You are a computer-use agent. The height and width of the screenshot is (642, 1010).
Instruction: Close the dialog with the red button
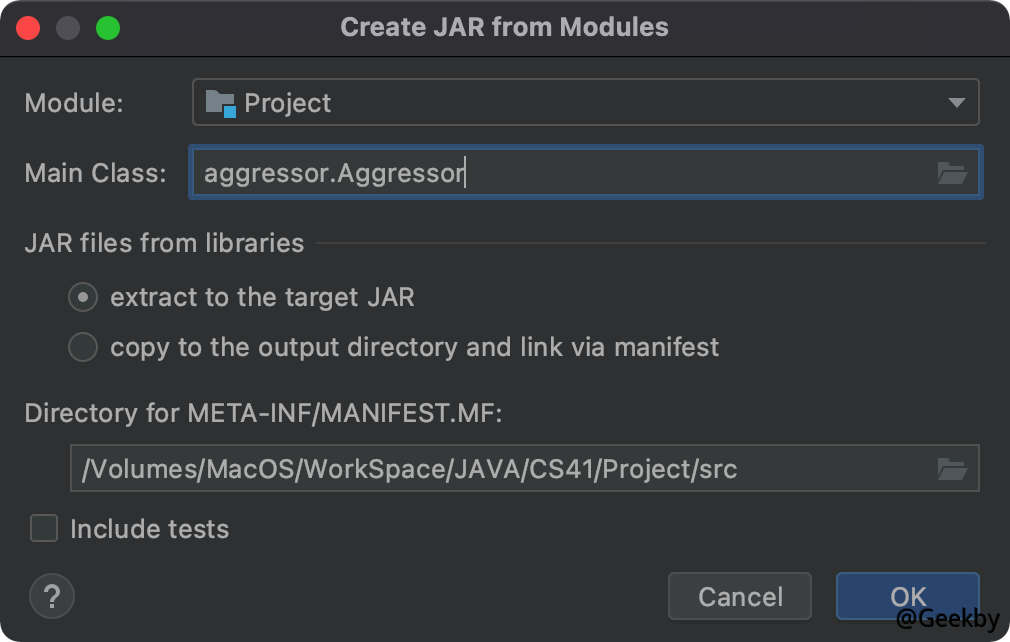click(28, 28)
